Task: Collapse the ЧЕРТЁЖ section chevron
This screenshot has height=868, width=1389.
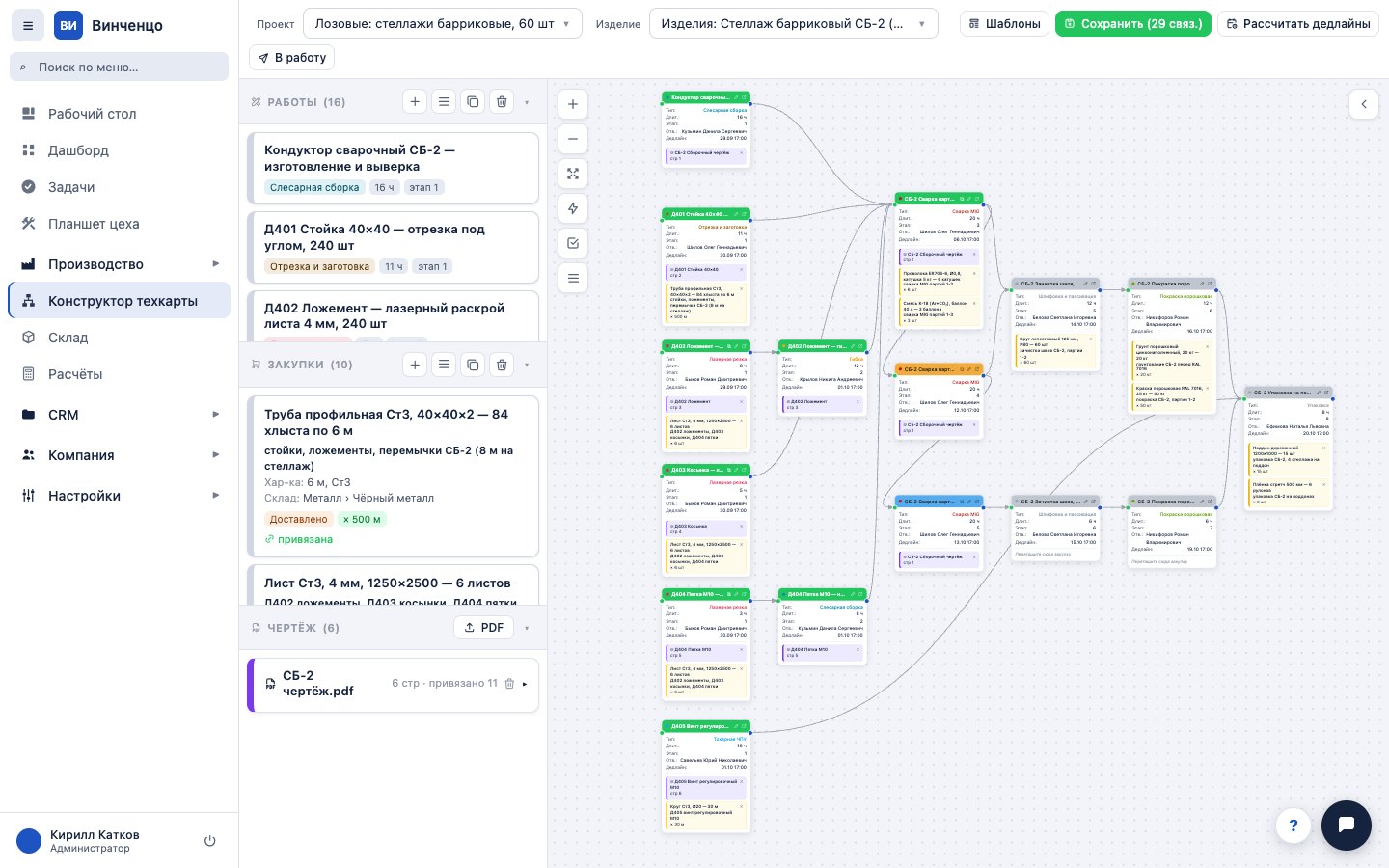Action: pos(527,628)
